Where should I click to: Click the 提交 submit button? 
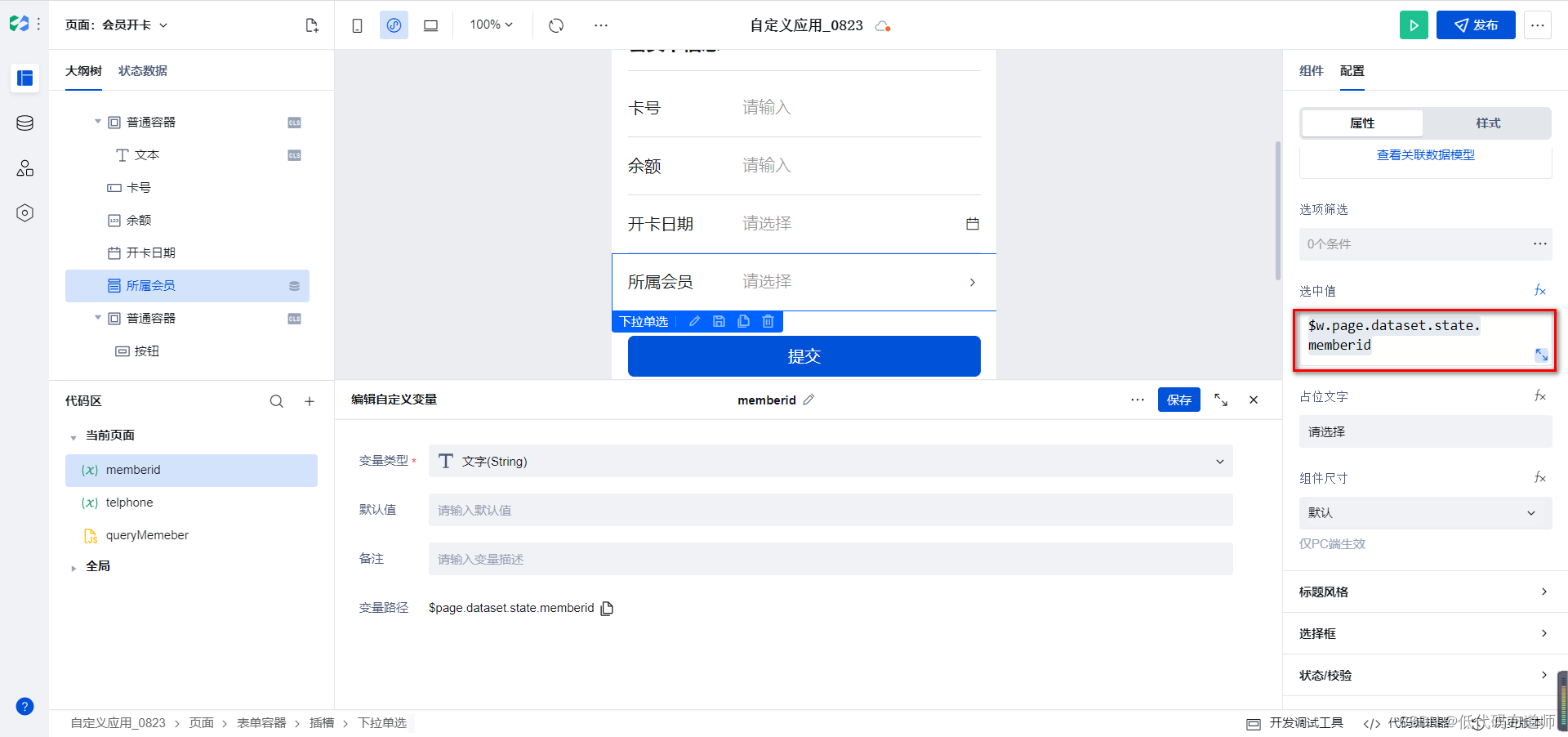click(804, 356)
